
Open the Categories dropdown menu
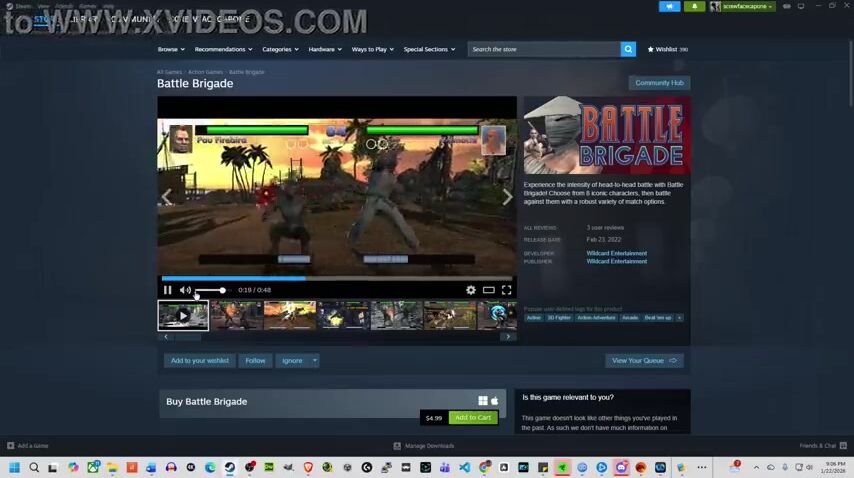tap(280, 49)
